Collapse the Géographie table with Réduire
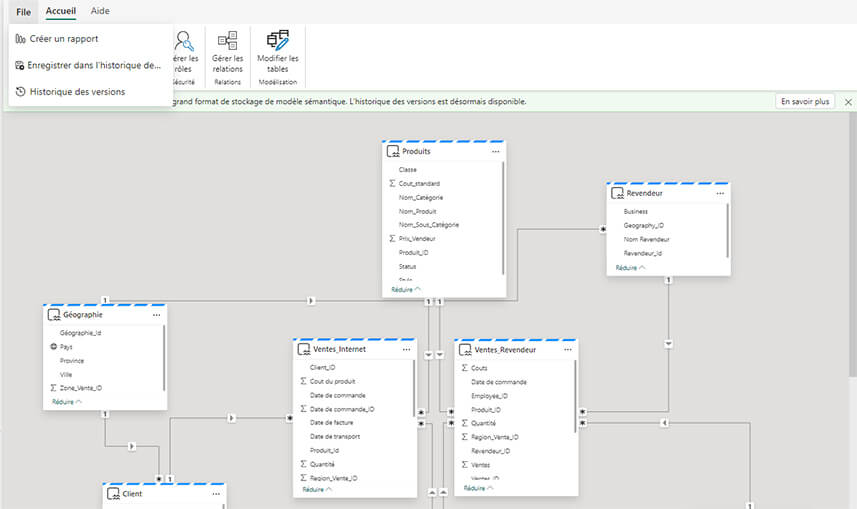Image resolution: width=857 pixels, height=509 pixels. point(66,401)
